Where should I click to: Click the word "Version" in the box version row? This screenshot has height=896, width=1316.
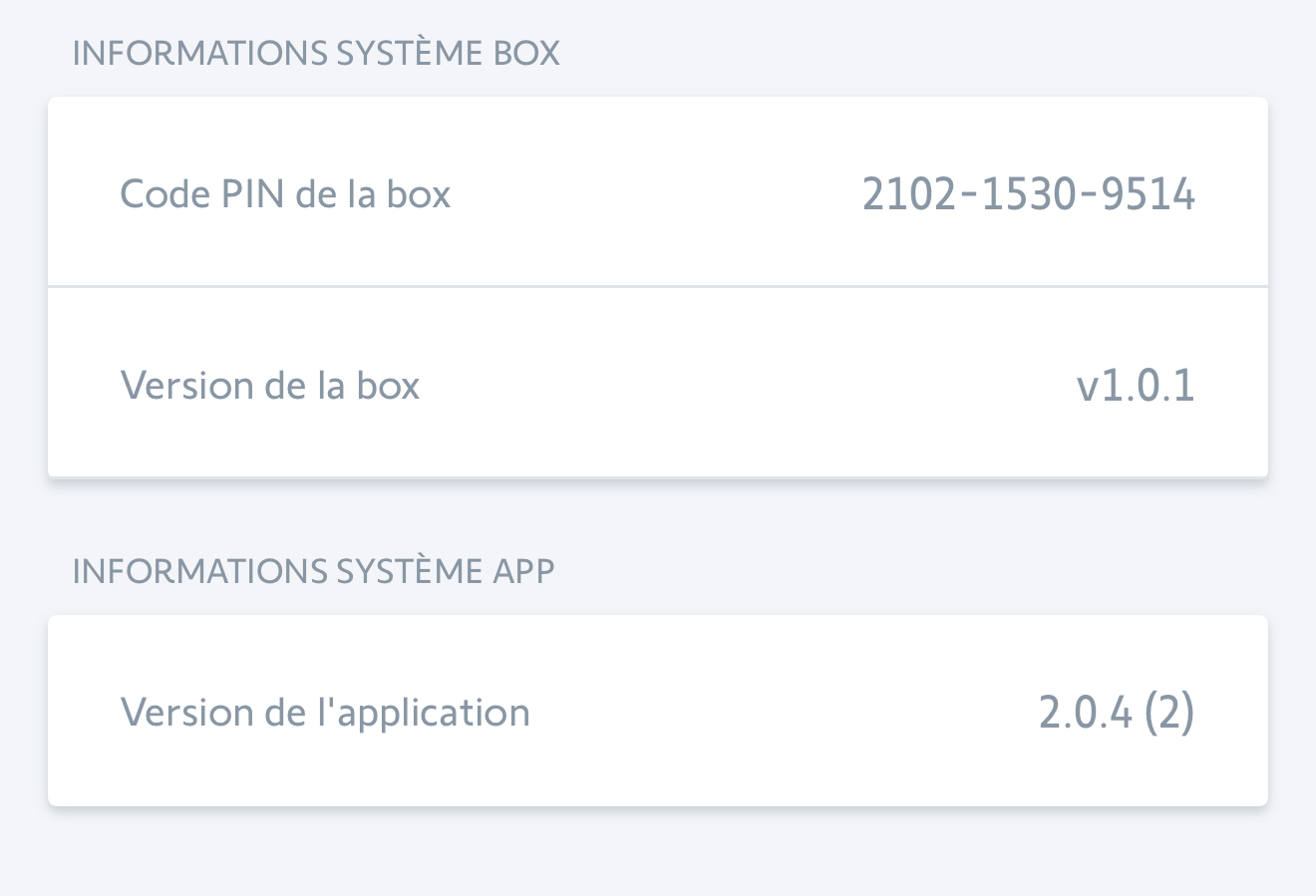[x=186, y=386]
